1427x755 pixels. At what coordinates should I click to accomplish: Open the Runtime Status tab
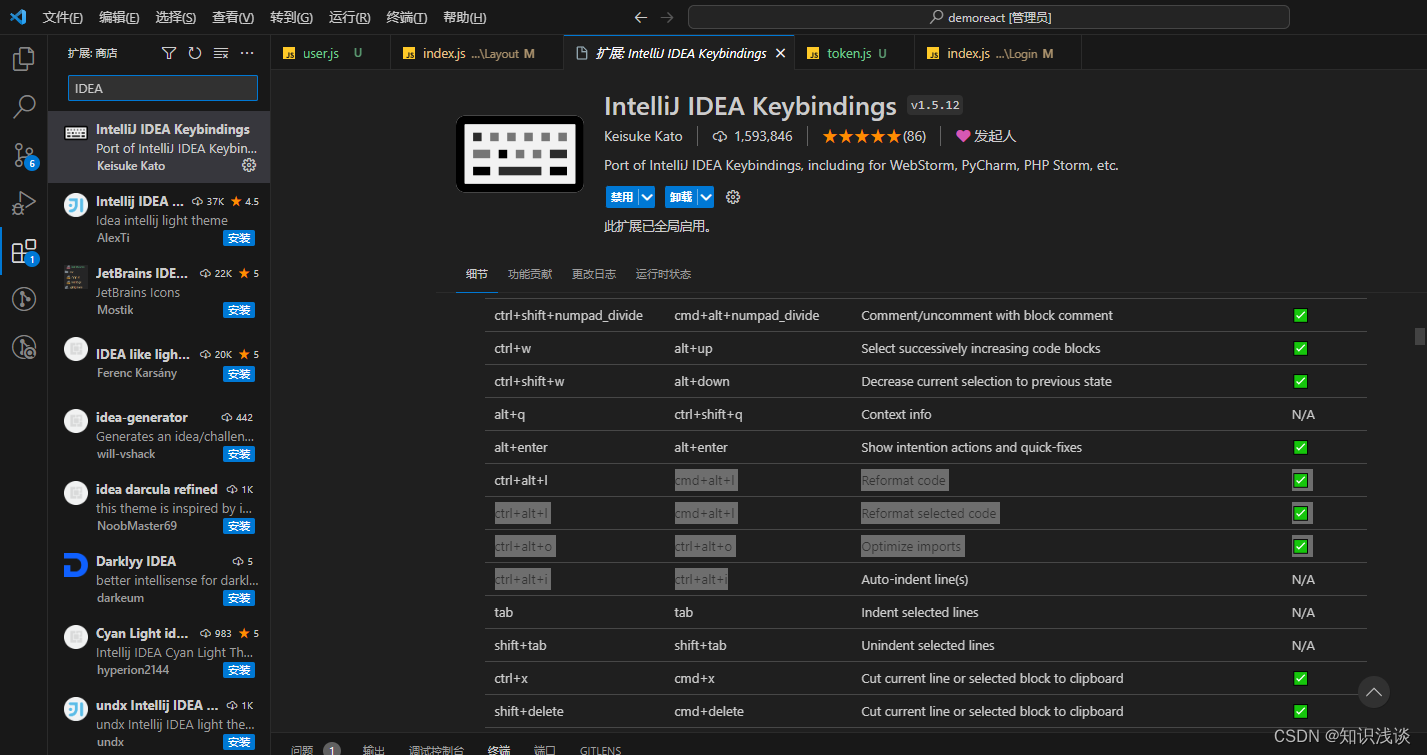pos(663,274)
